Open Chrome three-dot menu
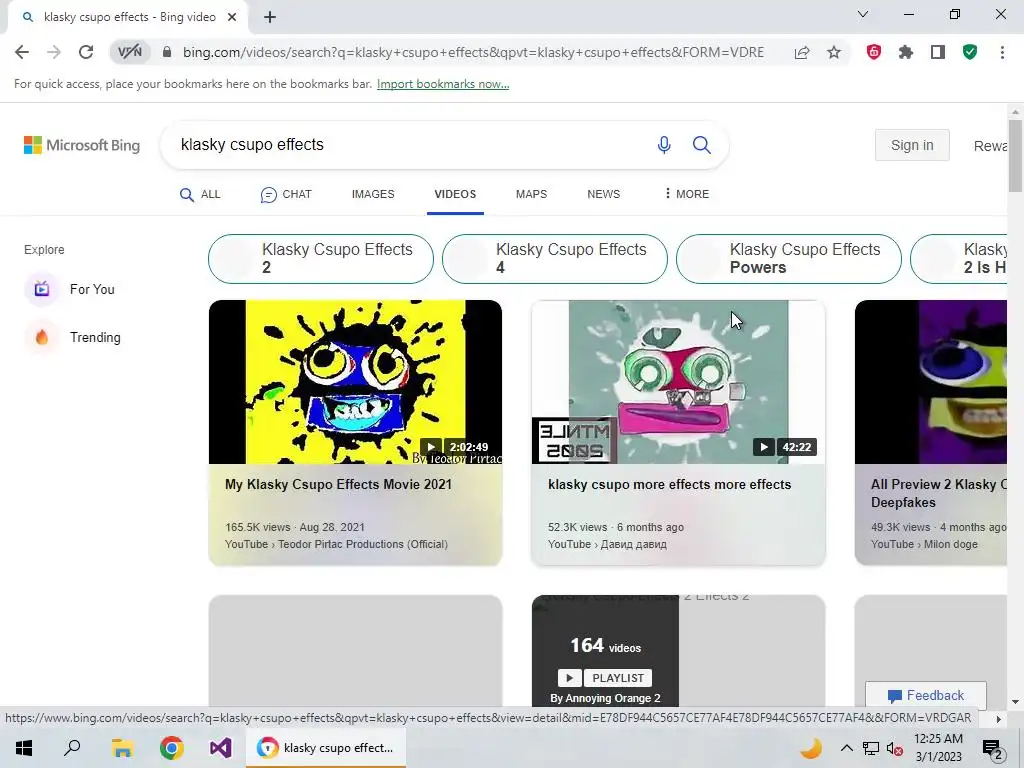 pyautogui.click(x=1002, y=52)
